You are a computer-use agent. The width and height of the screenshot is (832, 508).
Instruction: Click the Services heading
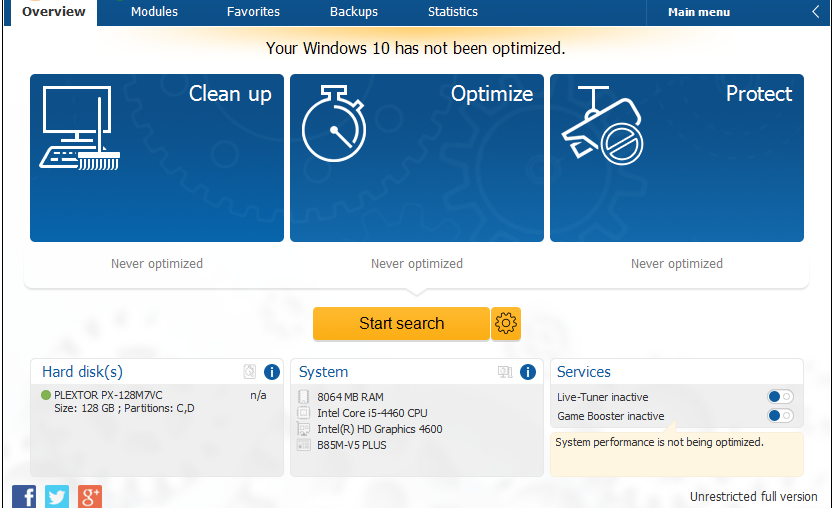[584, 372]
